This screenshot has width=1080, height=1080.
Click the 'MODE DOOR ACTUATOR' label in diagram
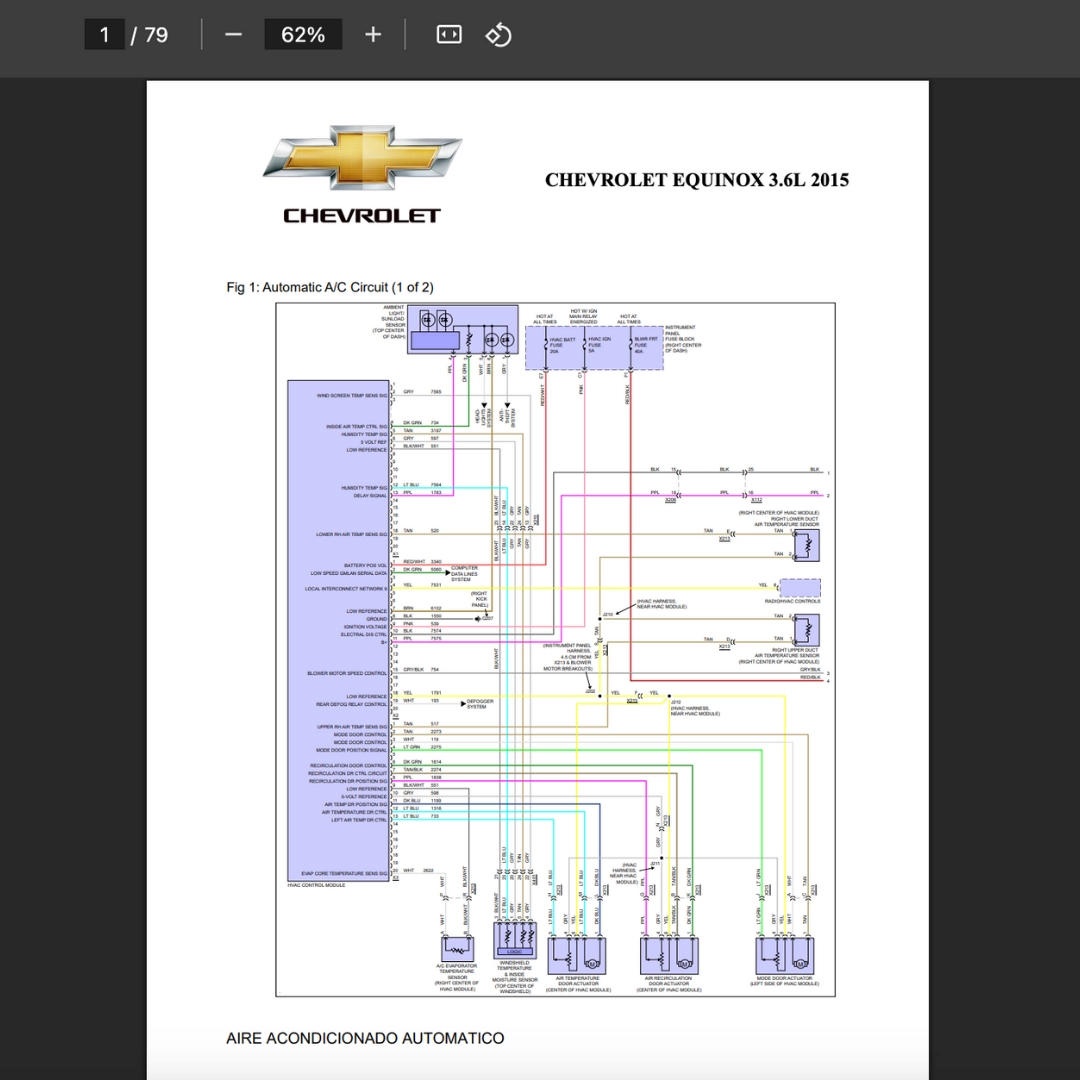[785, 981]
